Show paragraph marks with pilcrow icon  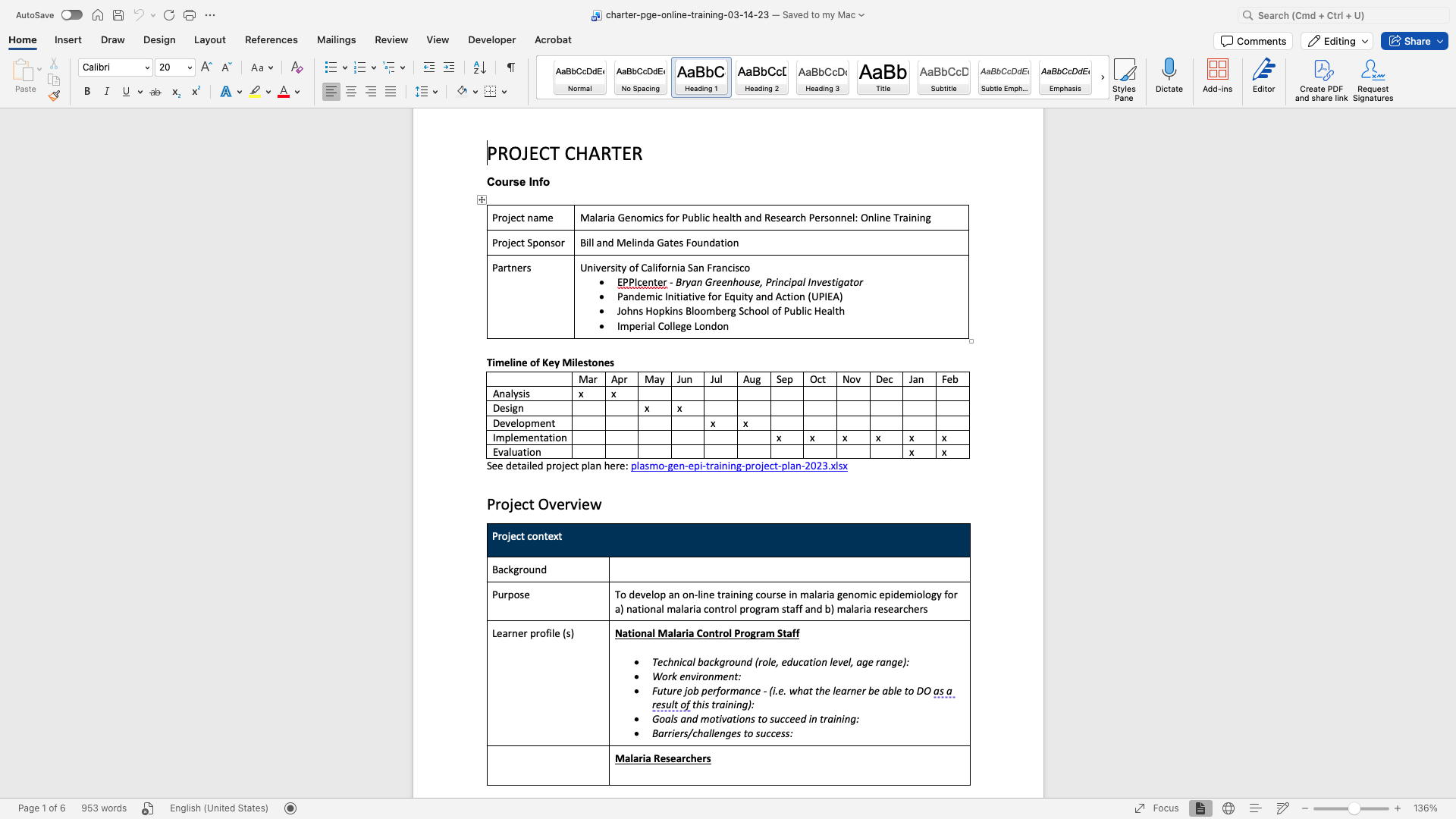click(x=511, y=67)
